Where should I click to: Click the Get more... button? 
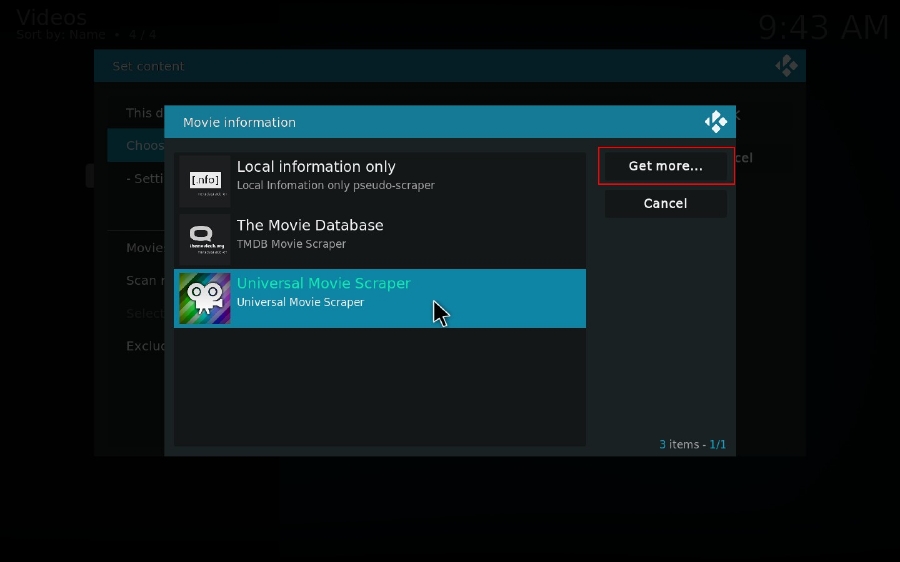[x=666, y=166]
